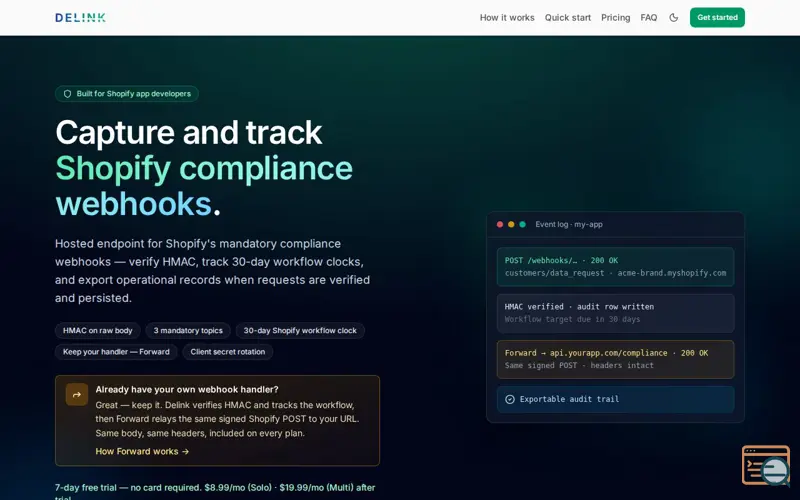Select the Forward api.yourapp.com/compliance log entry
800x500 pixels.
coord(615,359)
